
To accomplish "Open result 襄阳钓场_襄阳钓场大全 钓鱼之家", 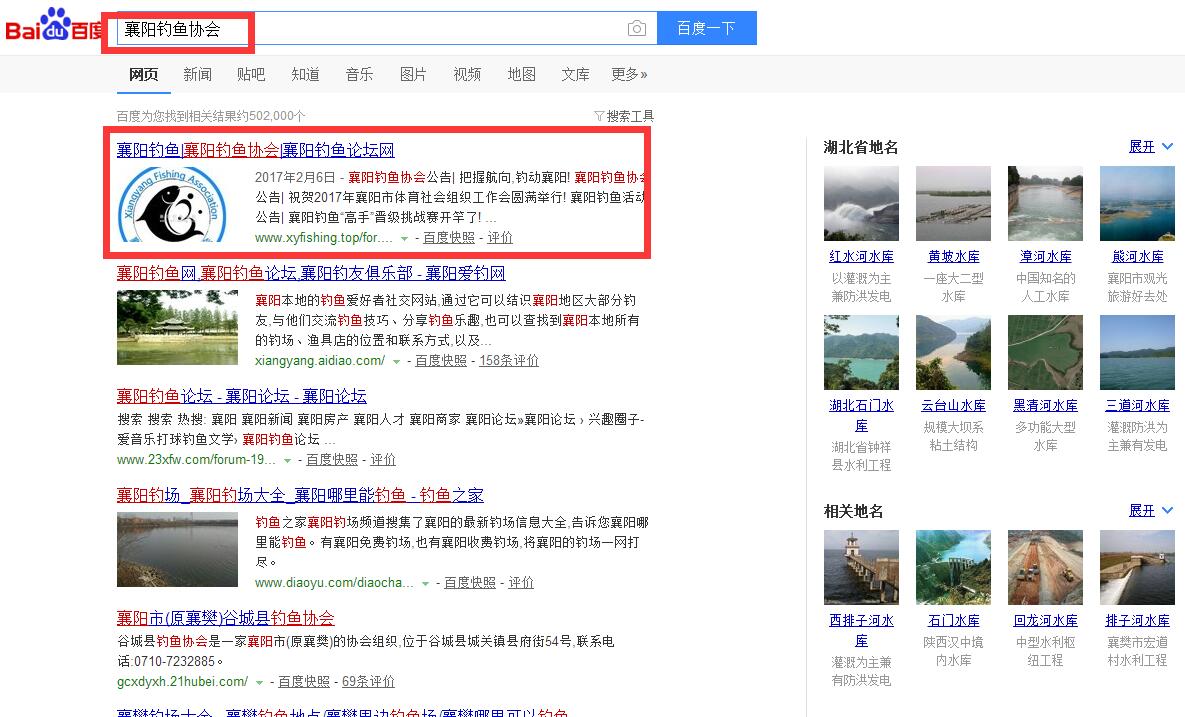I will [300, 495].
